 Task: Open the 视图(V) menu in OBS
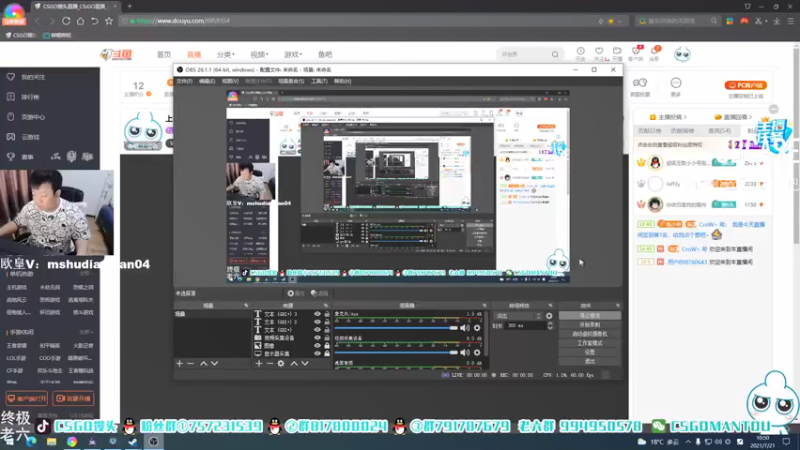230,81
